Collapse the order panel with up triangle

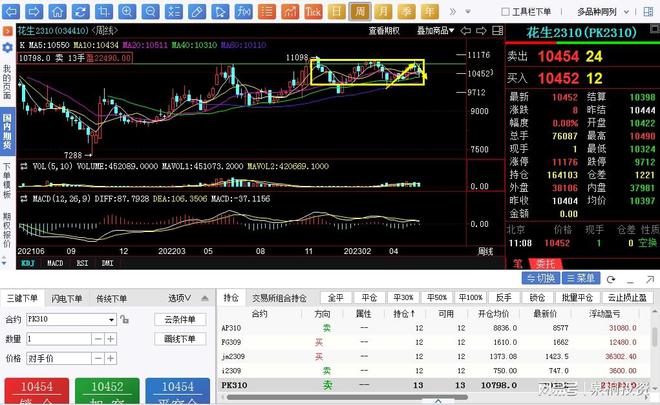[x=205, y=298]
